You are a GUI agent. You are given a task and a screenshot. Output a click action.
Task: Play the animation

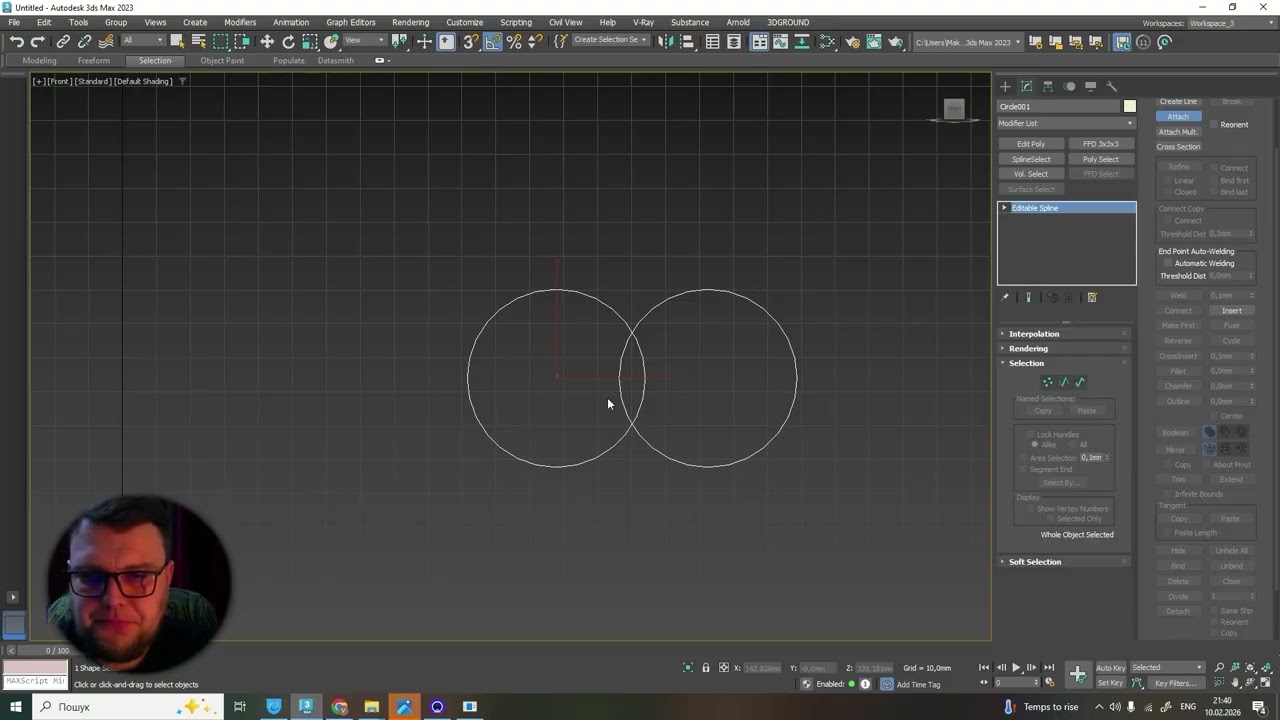click(1016, 667)
